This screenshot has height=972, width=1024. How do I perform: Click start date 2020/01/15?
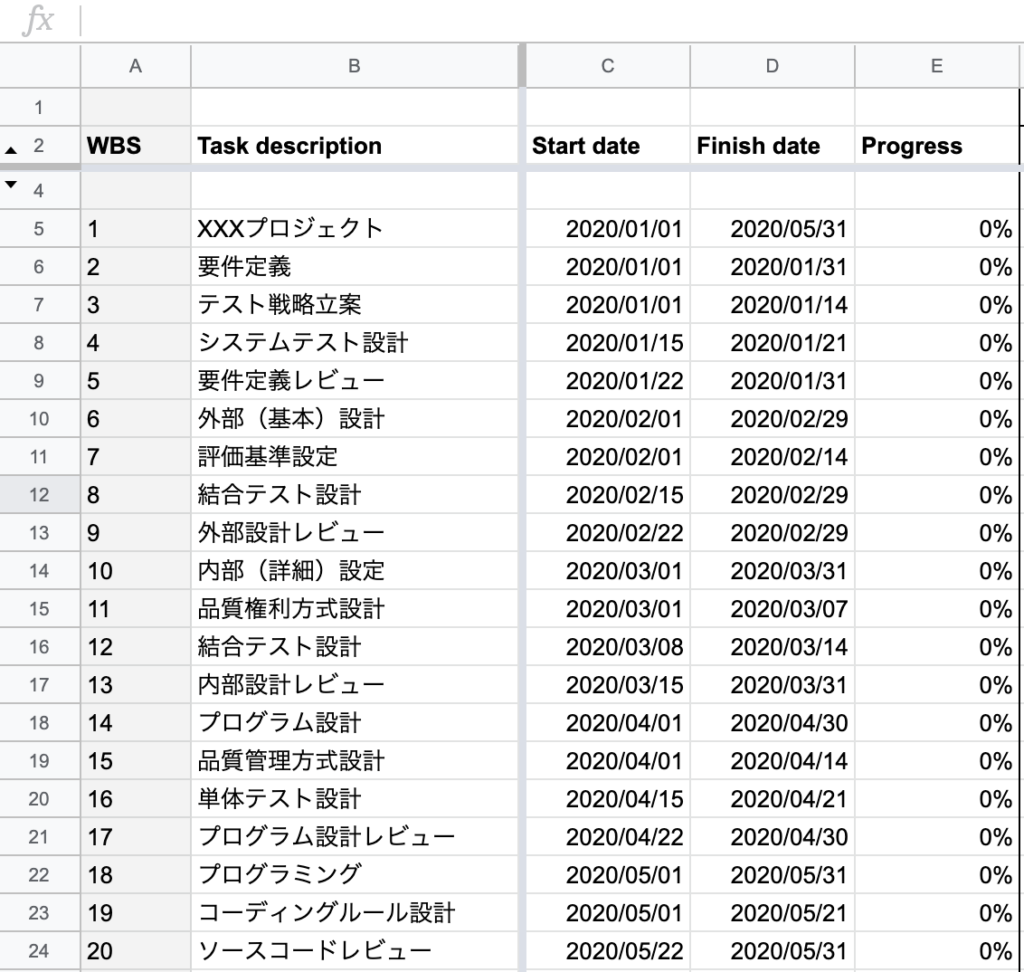pos(607,342)
